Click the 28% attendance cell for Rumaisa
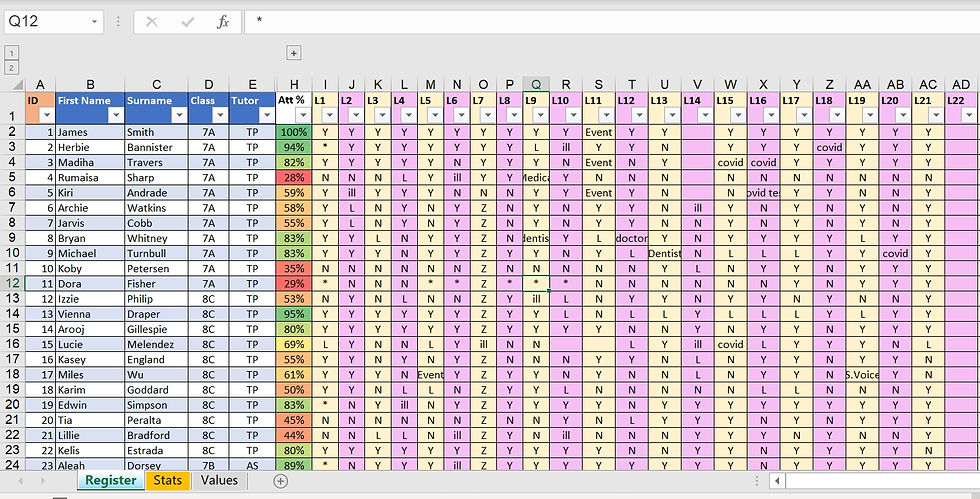The width and height of the screenshot is (980, 499). tap(294, 178)
